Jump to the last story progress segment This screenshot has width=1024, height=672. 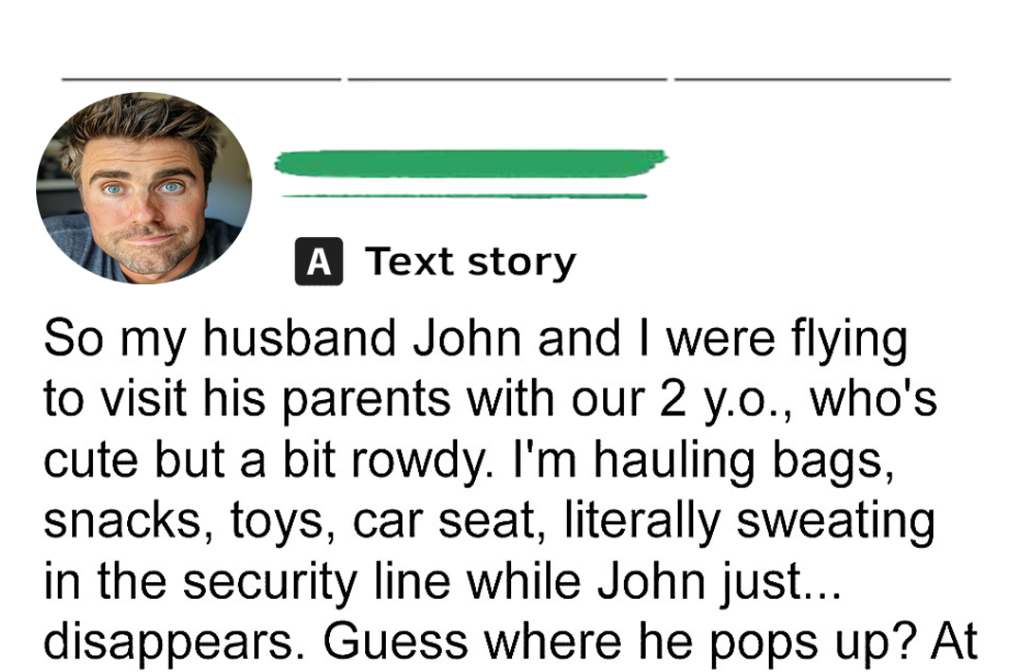pos(812,79)
